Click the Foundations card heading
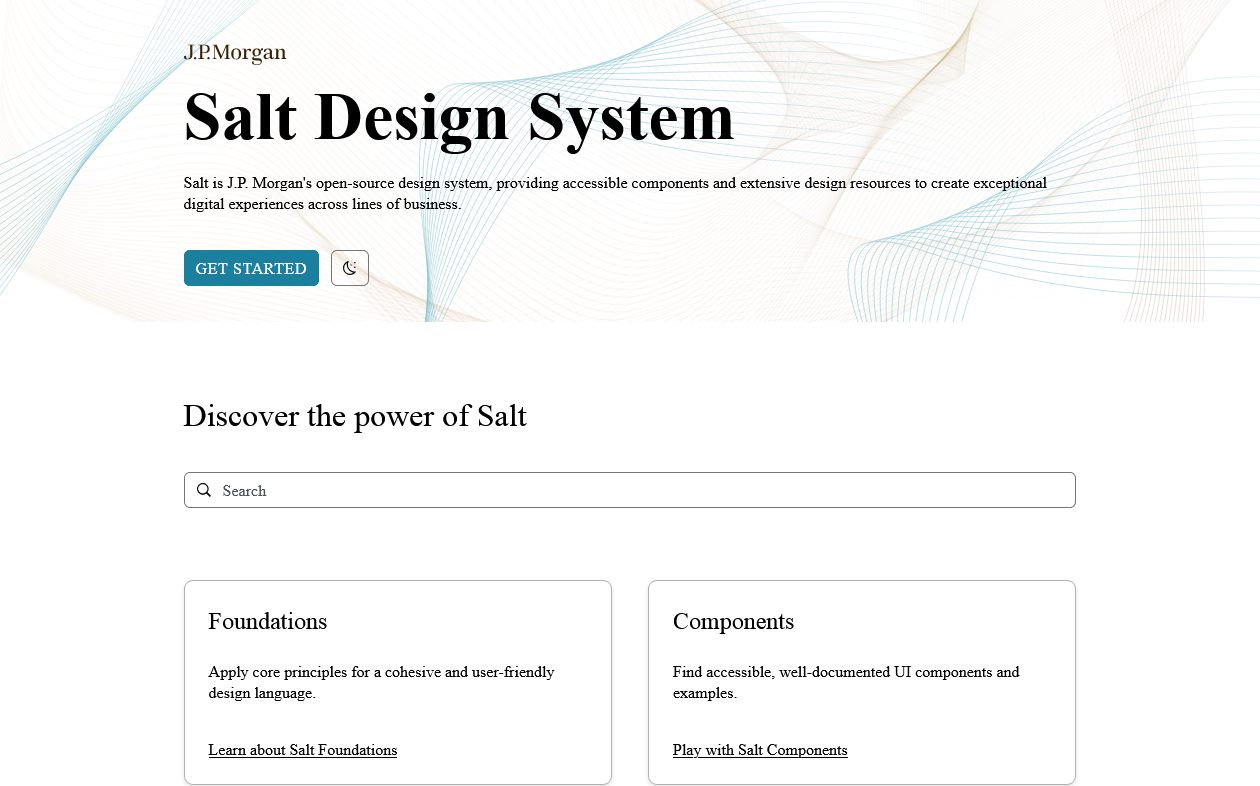 [267, 621]
